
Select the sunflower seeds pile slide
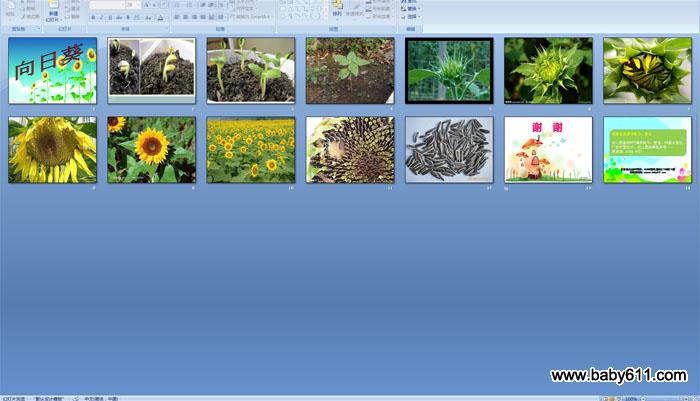tap(449, 149)
